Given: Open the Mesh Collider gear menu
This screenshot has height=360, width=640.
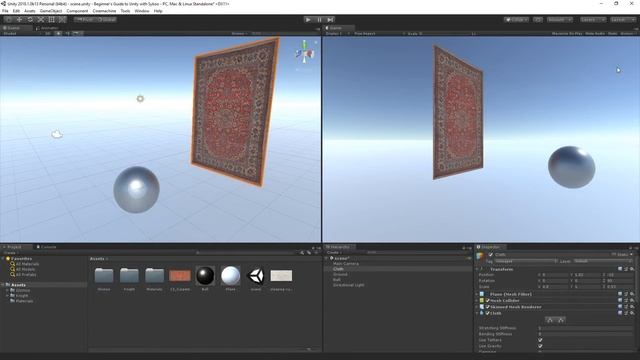Looking at the screenshot, I should click(632, 300).
